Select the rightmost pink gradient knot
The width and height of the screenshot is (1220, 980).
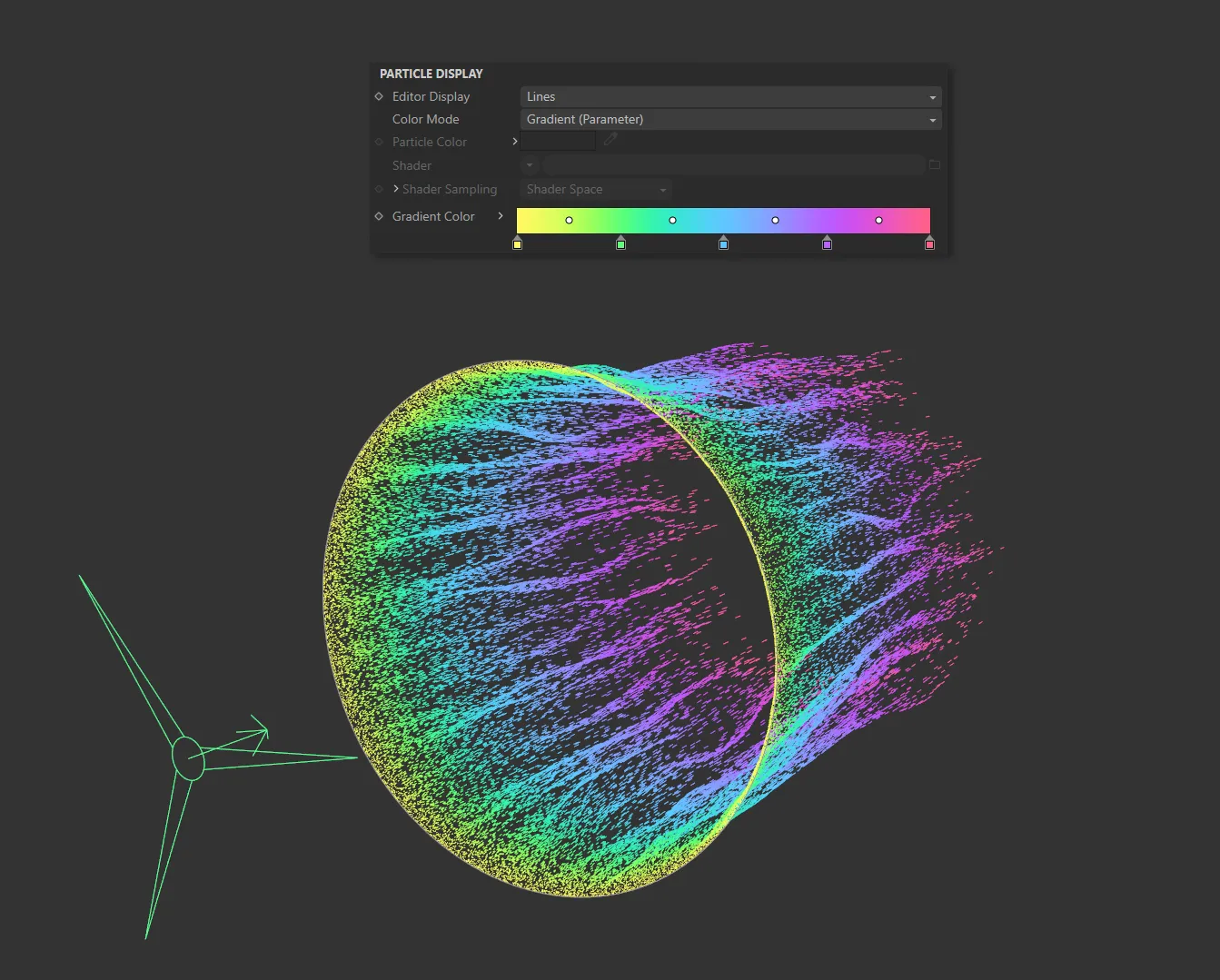tap(929, 243)
